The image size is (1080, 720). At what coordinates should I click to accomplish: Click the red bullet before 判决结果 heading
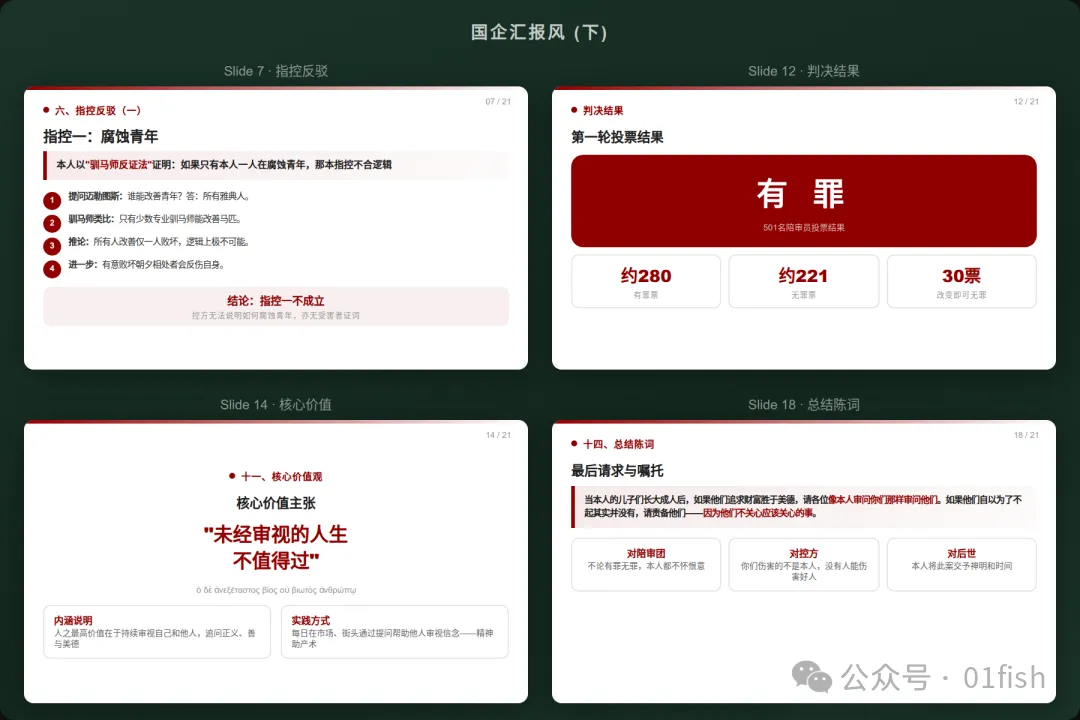[574, 110]
